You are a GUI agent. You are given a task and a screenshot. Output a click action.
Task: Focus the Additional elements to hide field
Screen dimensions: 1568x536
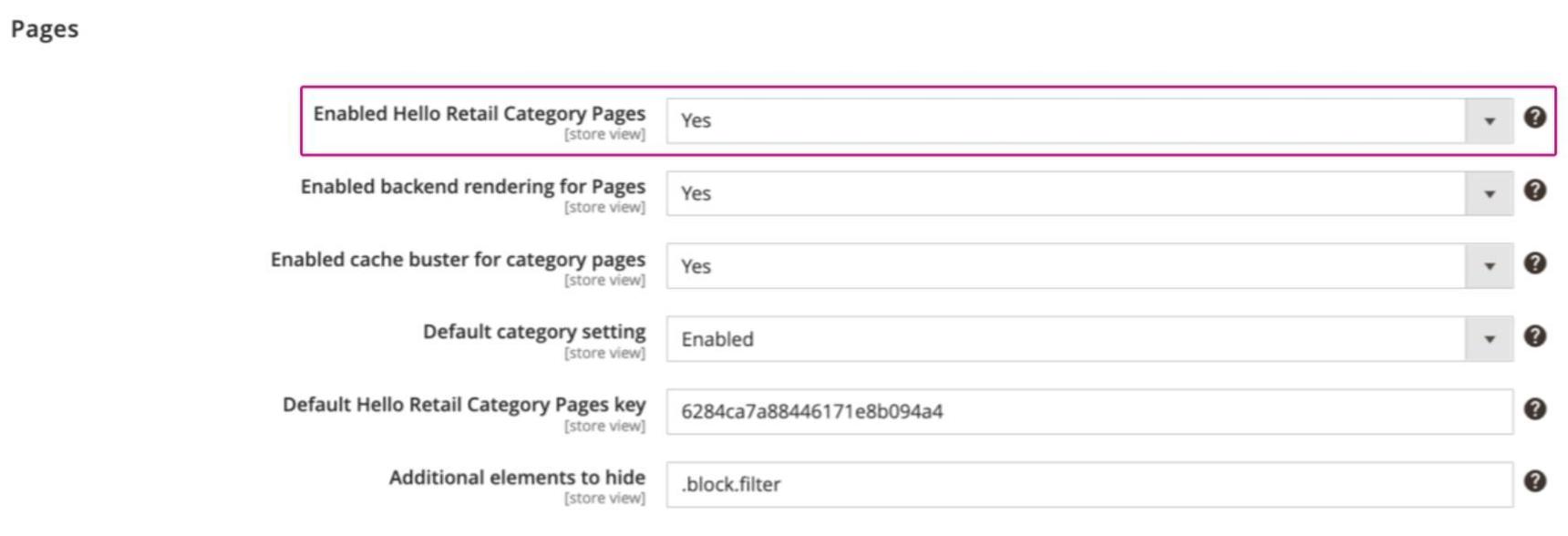[1089, 485]
